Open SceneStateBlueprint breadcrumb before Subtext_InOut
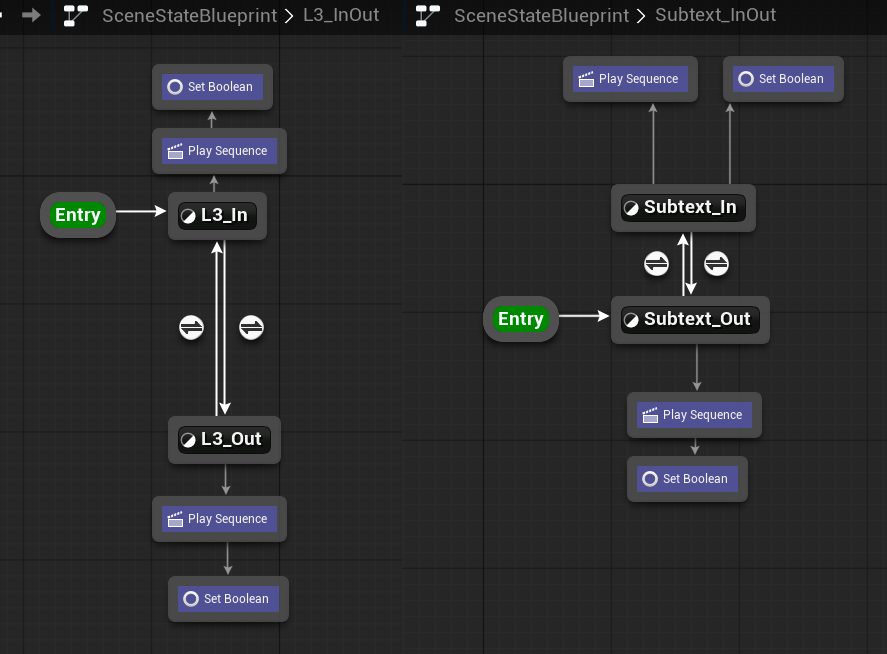This screenshot has height=654, width=887. pyautogui.click(x=541, y=15)
